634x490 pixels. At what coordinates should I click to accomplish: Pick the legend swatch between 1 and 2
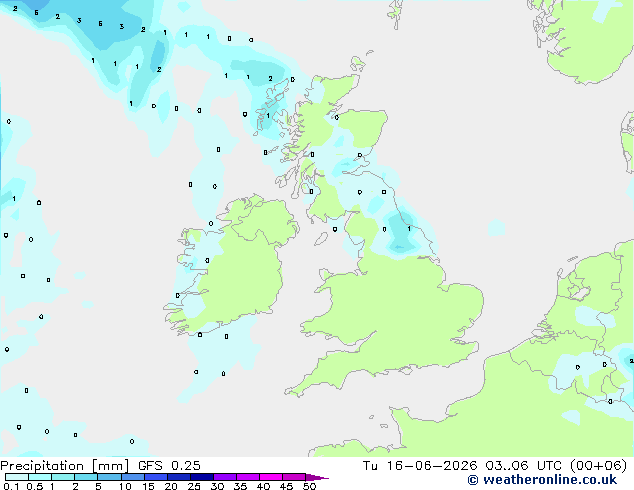[x=63, y=477]
